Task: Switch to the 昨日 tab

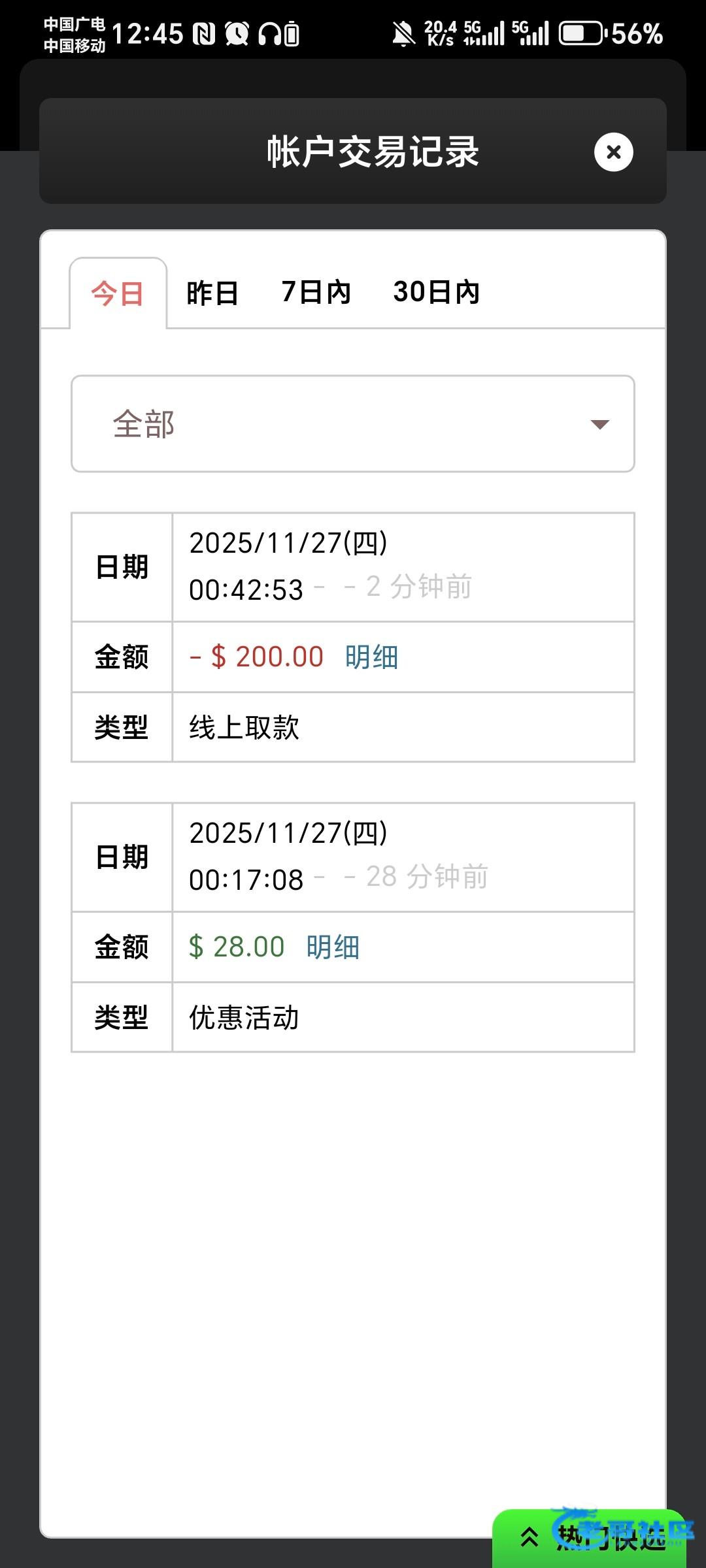Action: pos(212,293)
